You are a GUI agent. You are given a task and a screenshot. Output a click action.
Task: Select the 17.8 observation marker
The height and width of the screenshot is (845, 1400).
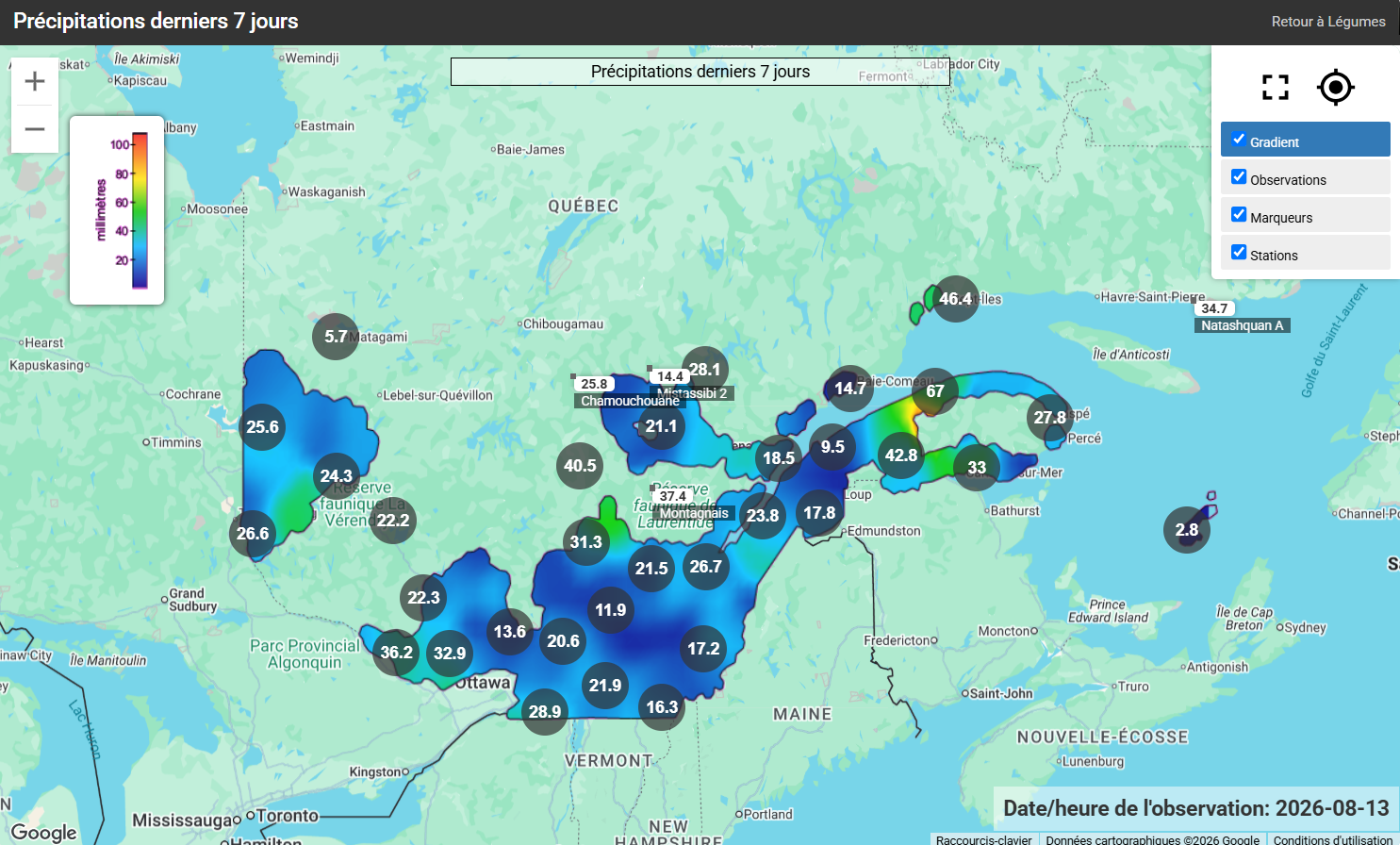(819, 513)
